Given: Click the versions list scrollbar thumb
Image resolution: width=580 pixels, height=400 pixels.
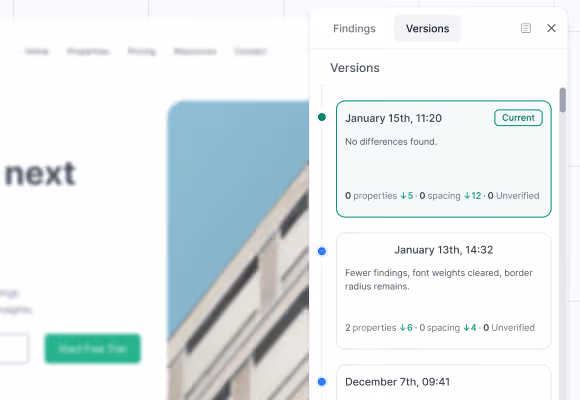Looking at the screenshot, I should pos(563,100).
